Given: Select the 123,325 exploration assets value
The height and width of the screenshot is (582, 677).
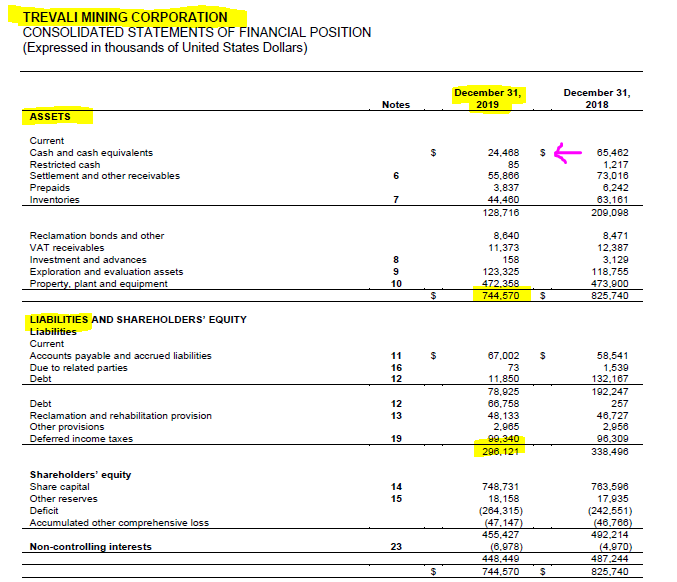Looking at the screenshot, I should click(501, 272).
